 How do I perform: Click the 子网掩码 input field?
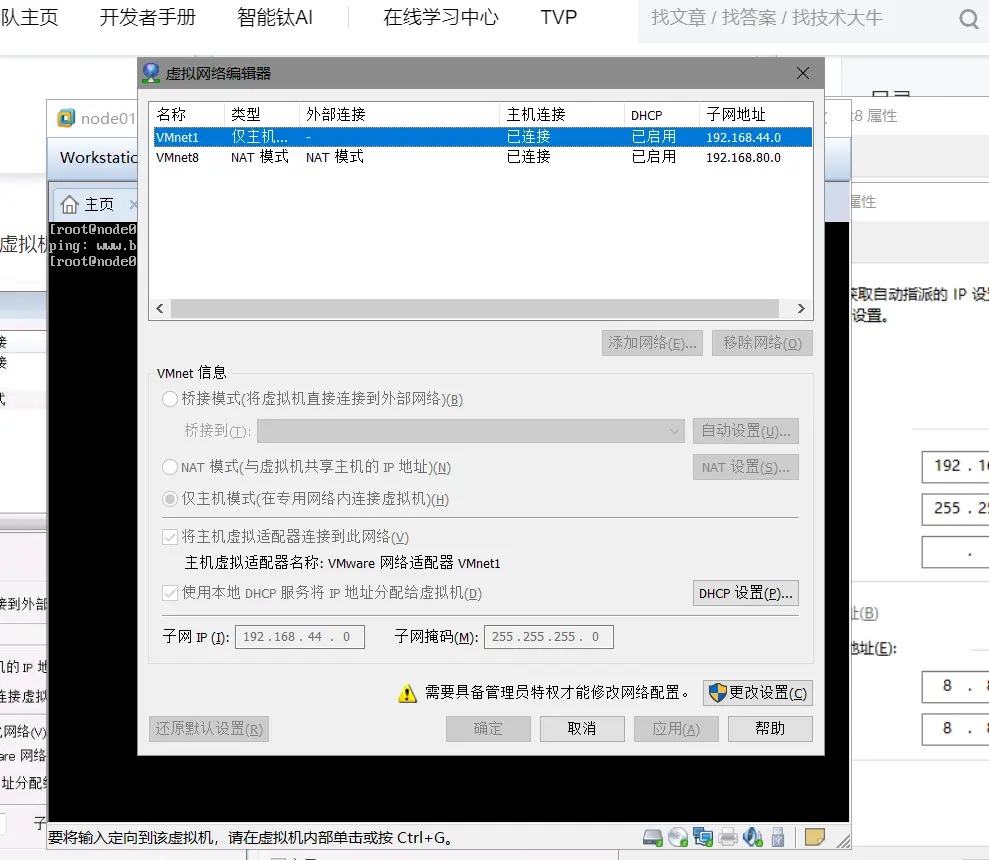(x=548, y=637)
